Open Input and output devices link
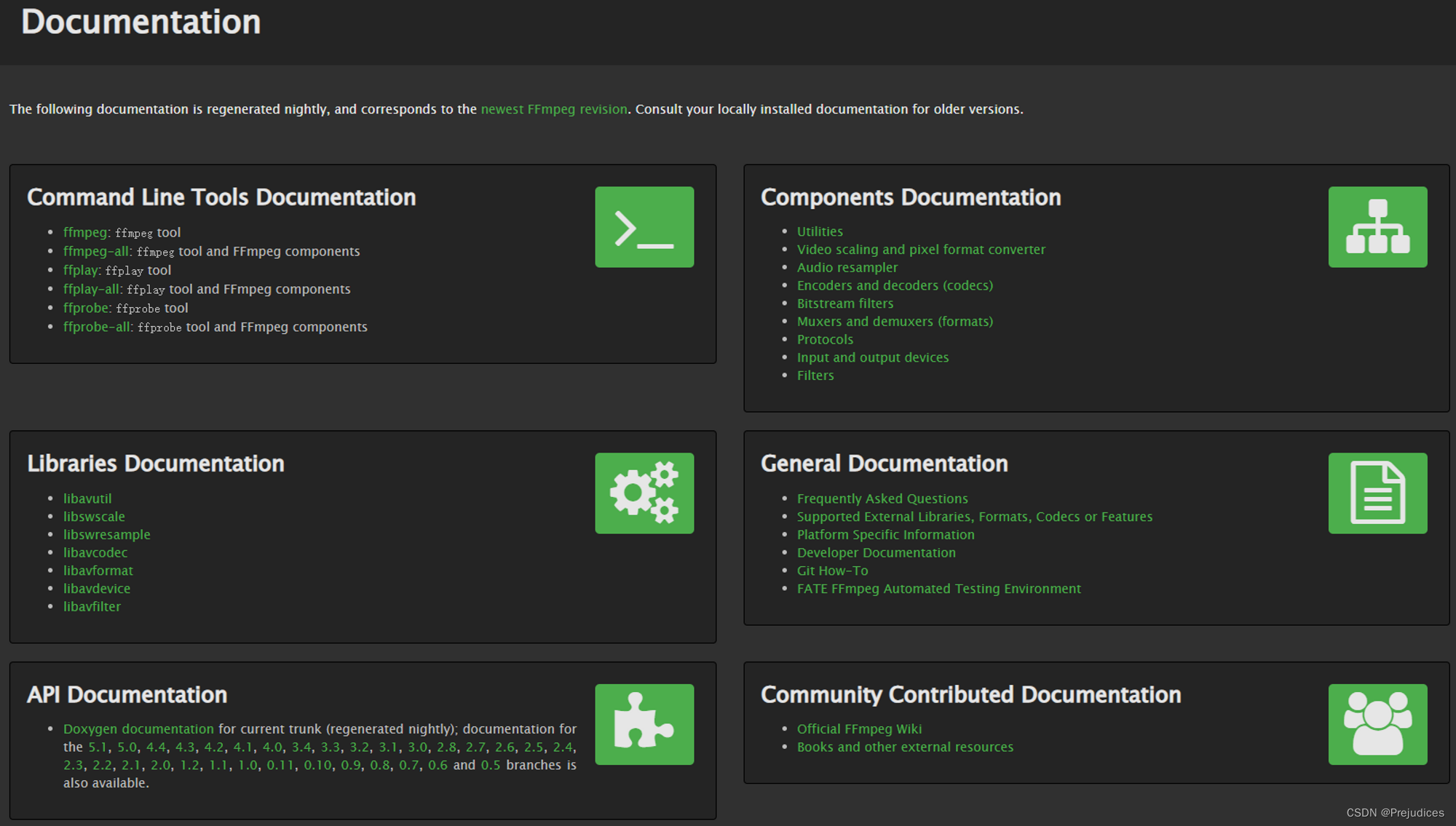The image size is (1456, 826). point(873,357)
